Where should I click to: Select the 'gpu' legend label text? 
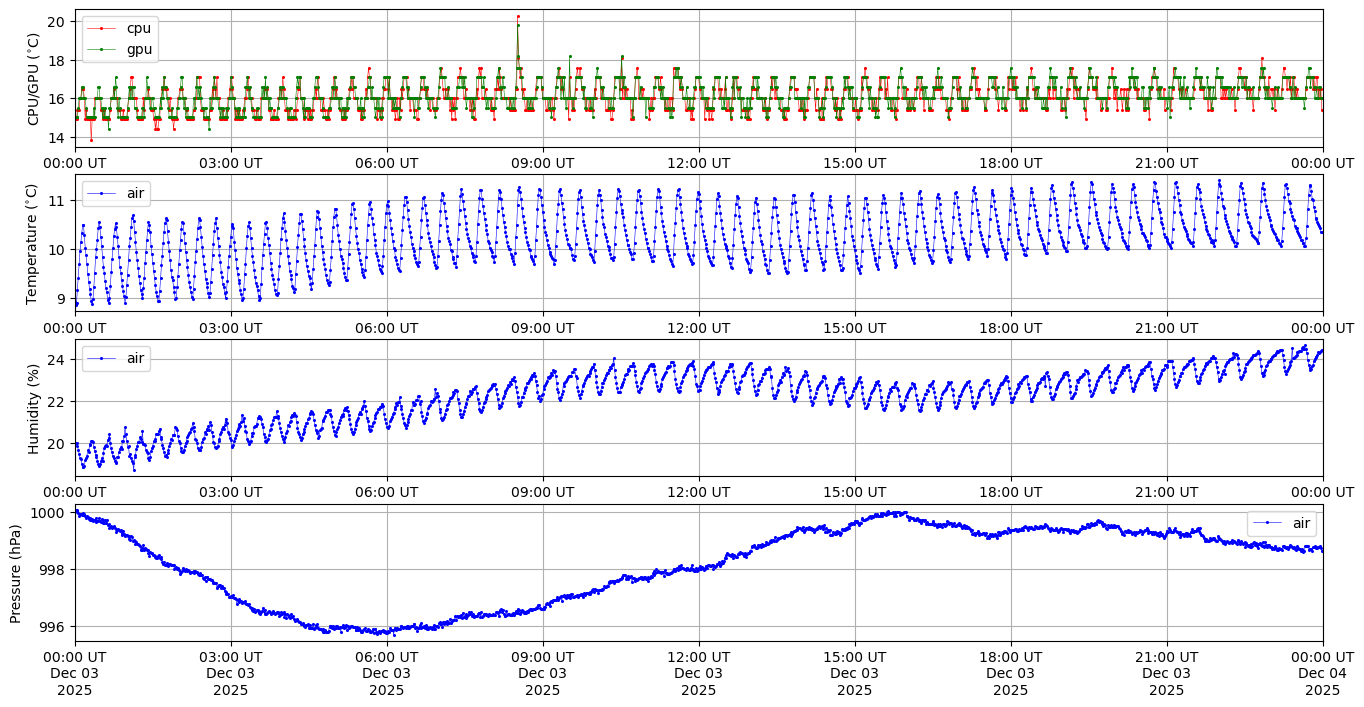[x=139, y=48]
